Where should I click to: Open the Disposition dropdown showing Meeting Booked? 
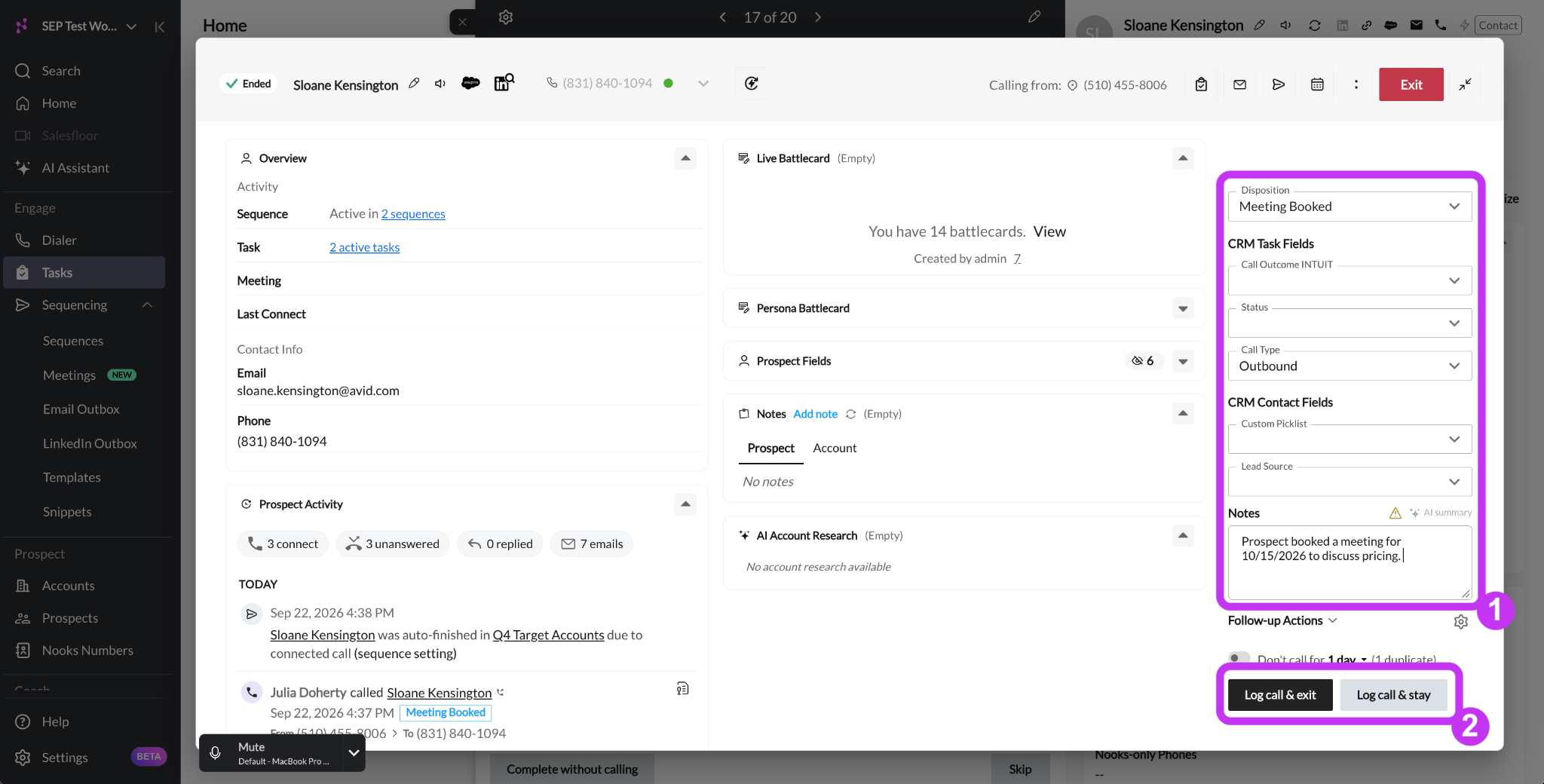(1349, 207)
